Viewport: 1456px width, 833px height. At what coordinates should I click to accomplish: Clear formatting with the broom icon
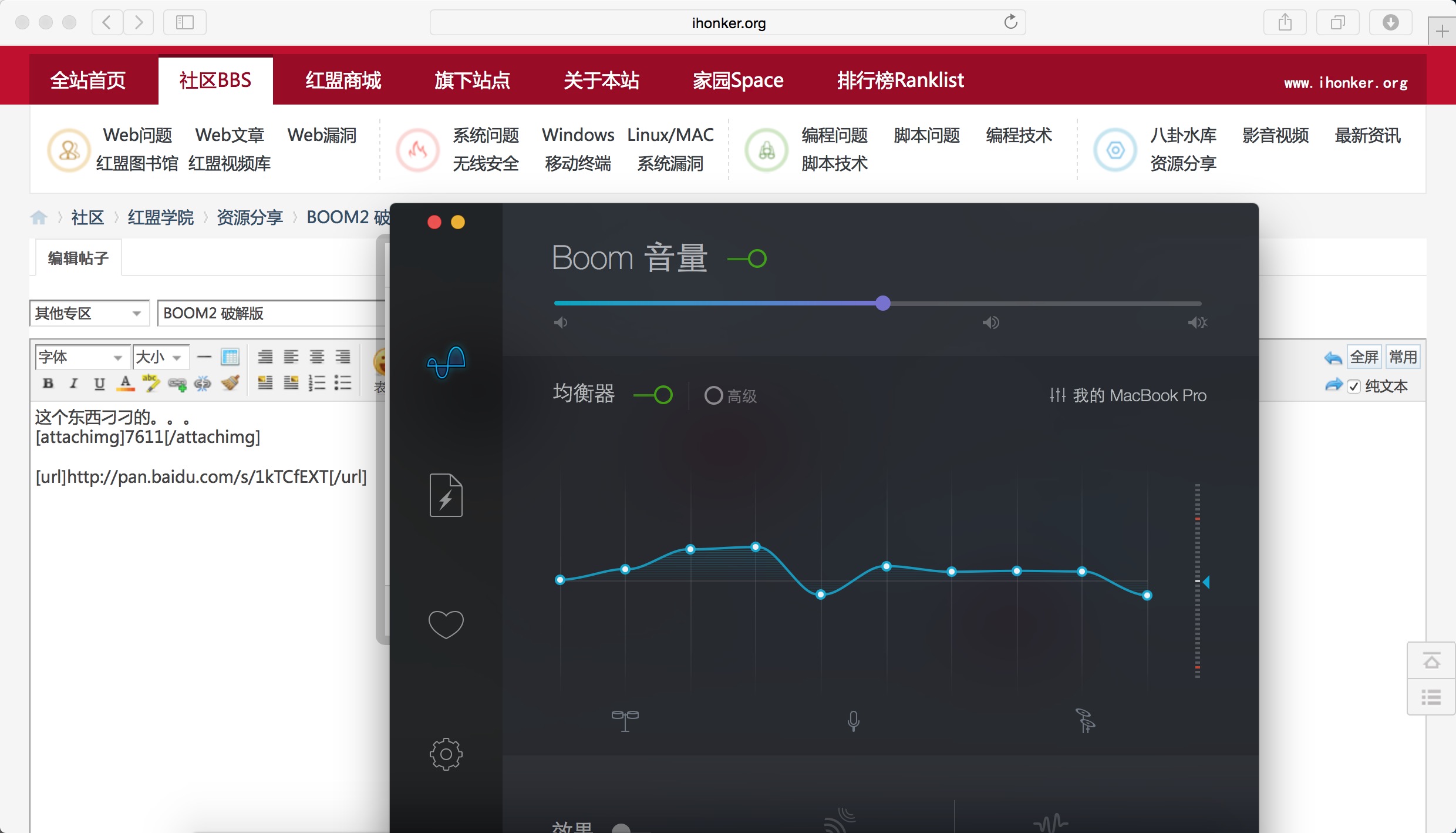pyautogui.click(x=230, y=384)
